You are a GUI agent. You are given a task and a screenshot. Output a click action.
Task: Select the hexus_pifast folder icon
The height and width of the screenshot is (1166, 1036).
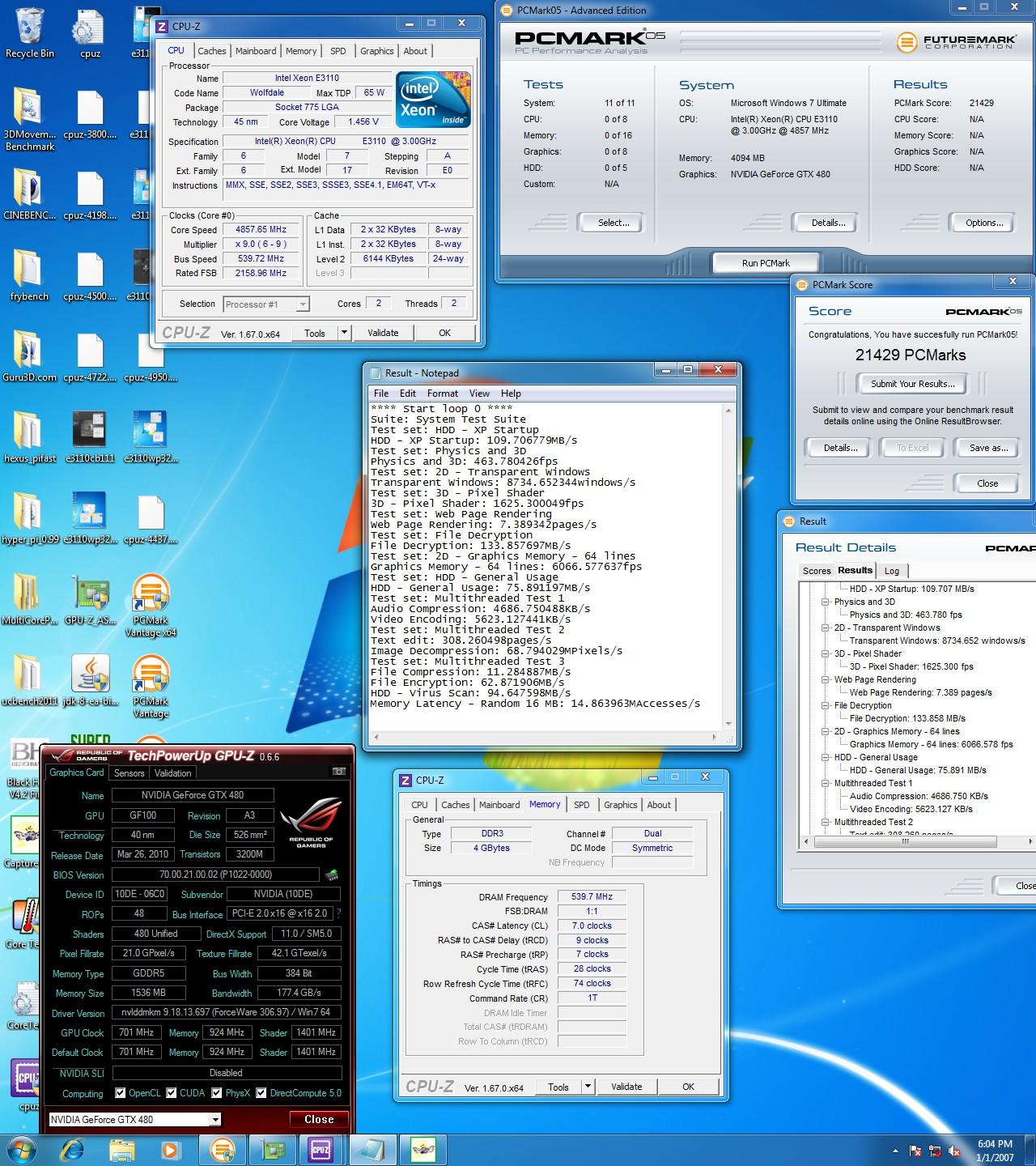click(x=29, y=437)
